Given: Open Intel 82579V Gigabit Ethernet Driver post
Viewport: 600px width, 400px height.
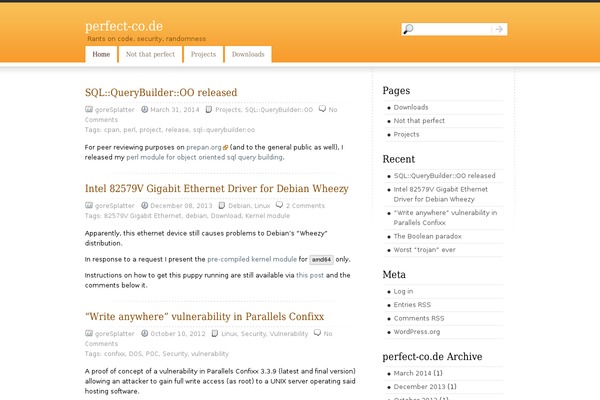Looking at the screenshot, I should coord(217,189).
